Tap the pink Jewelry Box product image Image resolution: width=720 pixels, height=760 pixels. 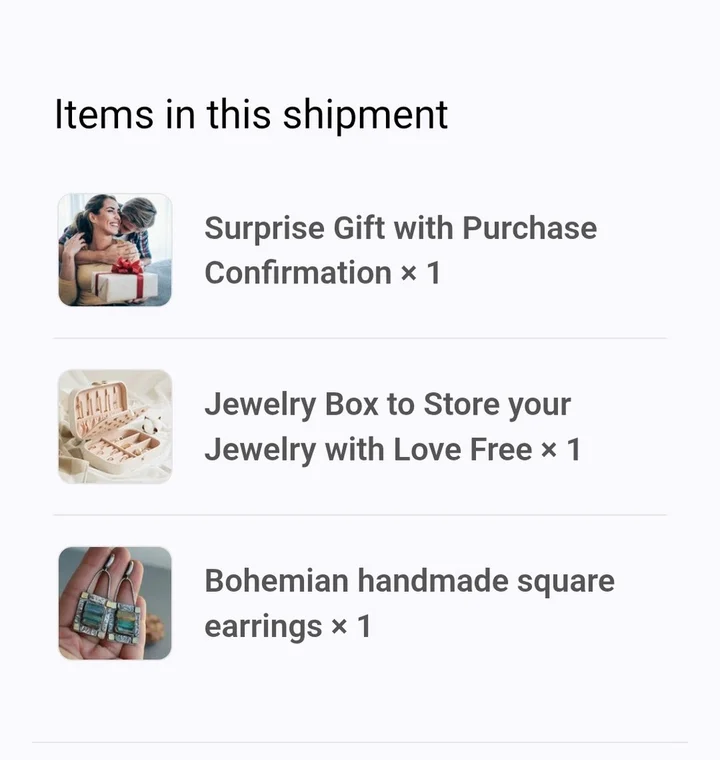tap(115, 427)
